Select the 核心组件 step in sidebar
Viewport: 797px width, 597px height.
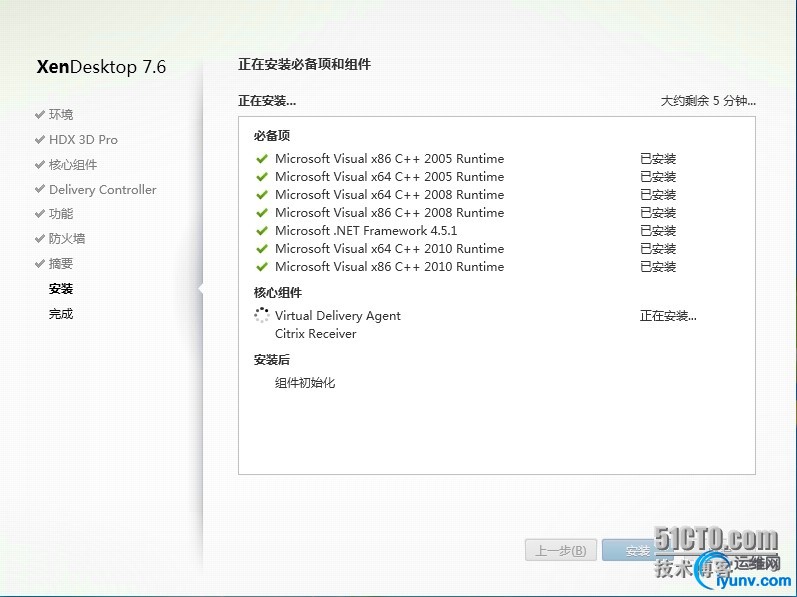coord(73,165)
